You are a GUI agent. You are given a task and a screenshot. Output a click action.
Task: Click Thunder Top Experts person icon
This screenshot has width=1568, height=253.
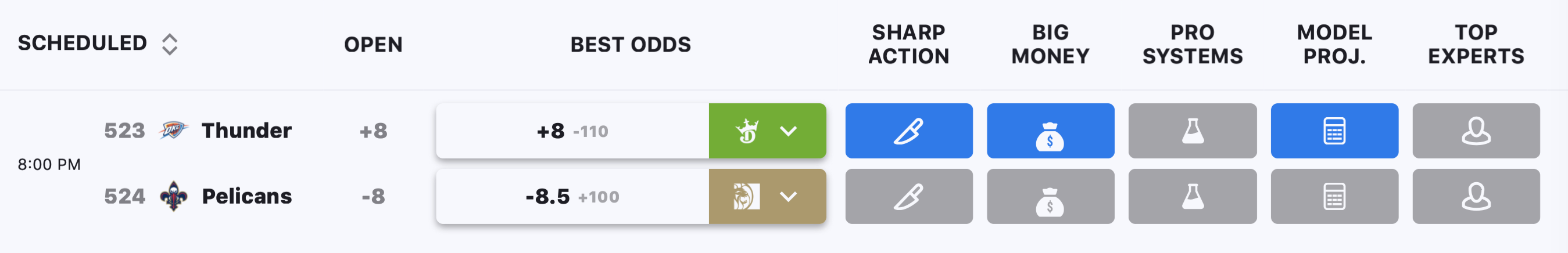[1476, 131]
